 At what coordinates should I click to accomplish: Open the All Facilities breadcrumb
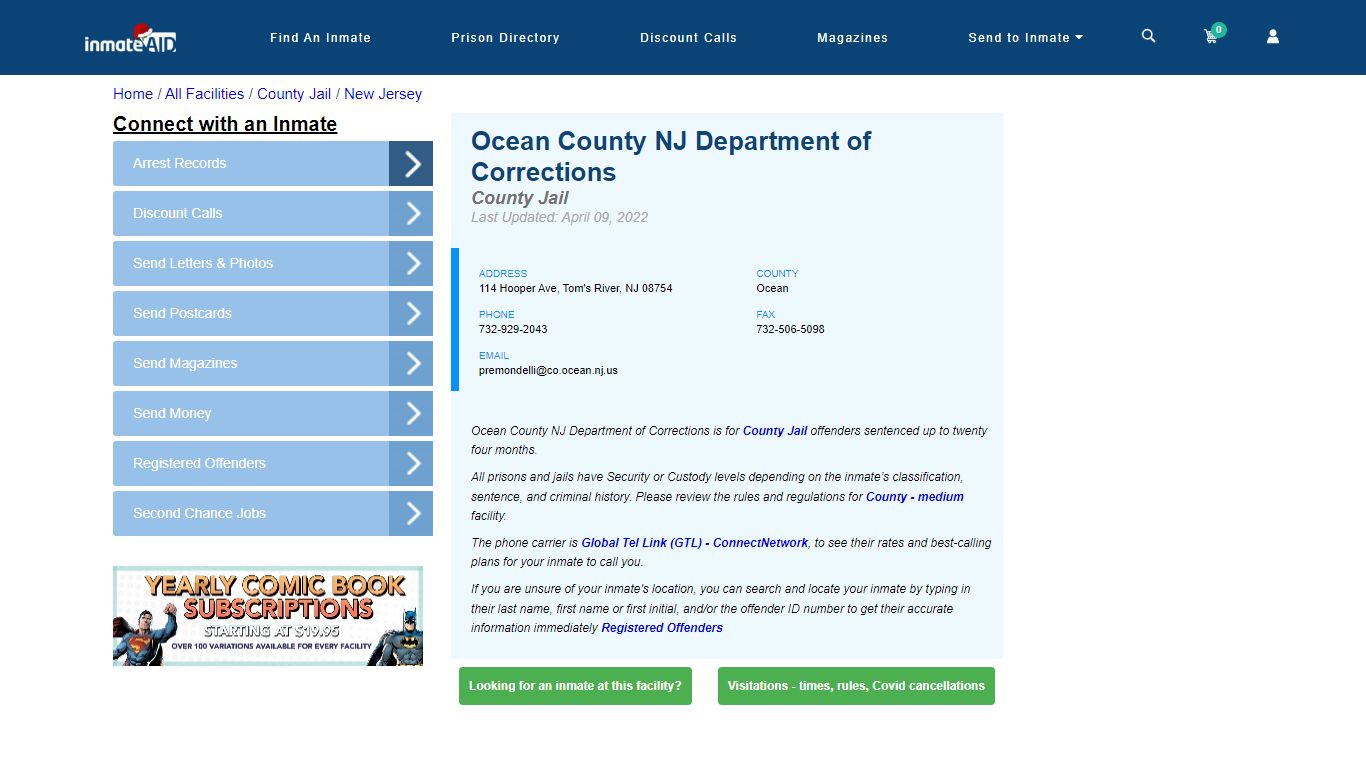pos(204,94)
